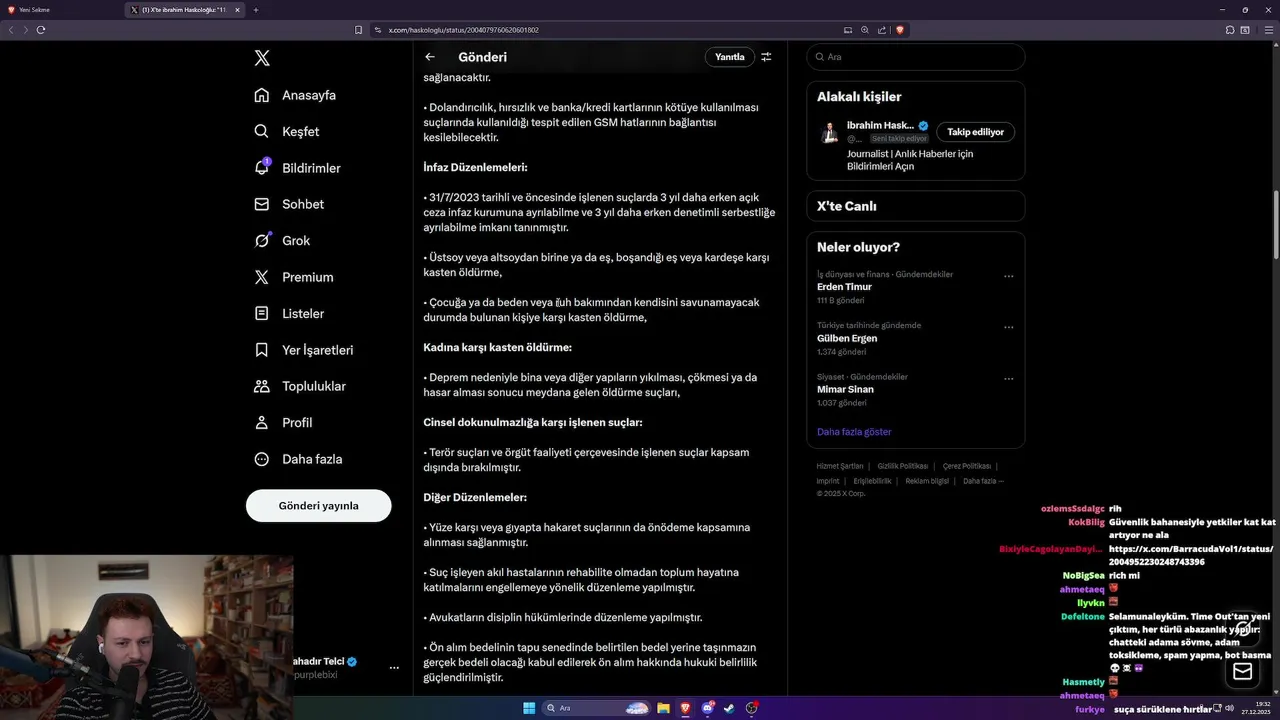Viewport: 1280px width, 720px height.
Task: Open X'te Canlı section
Action: coord(915,206)
